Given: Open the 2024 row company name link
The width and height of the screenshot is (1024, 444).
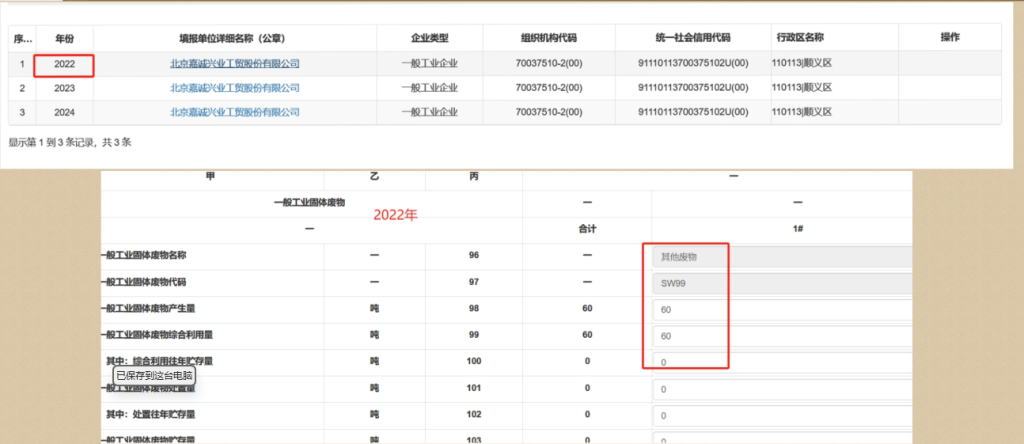Looking at the screenshot, I should pyautogui.click(x=235, y=113).
